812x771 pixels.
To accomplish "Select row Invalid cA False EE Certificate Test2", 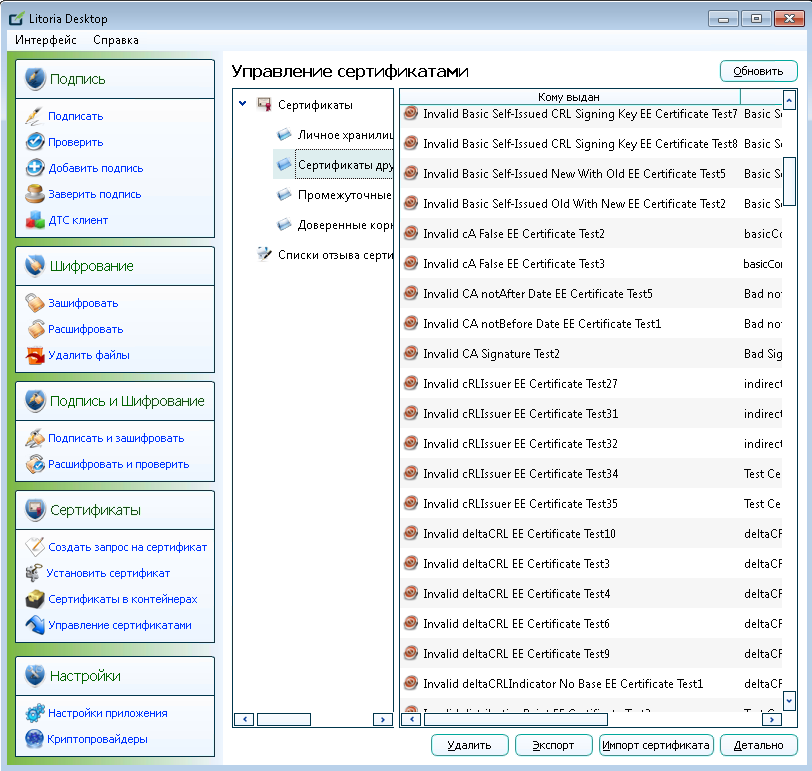I will [591, 234].
